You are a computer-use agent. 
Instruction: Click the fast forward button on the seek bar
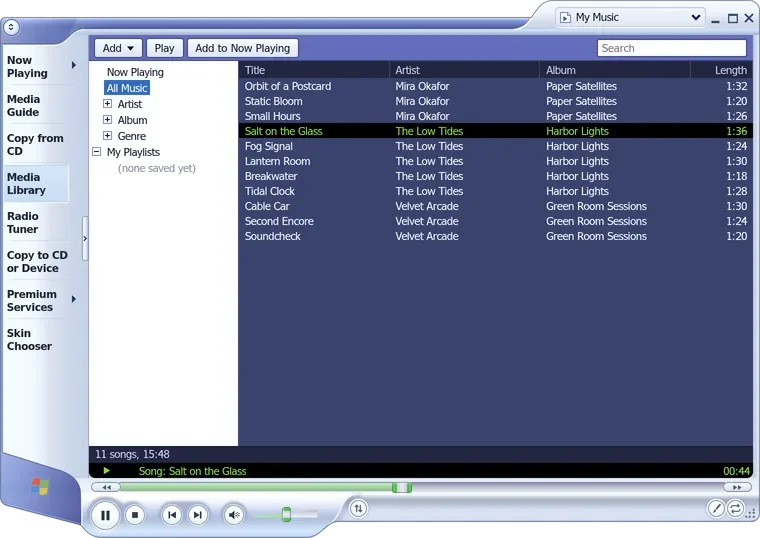click(737, 487)
